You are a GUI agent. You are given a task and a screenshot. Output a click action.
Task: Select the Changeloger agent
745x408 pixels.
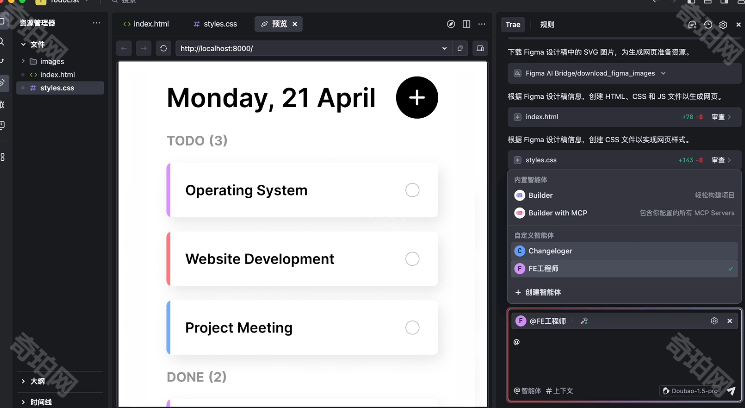(x=549, y=251)
